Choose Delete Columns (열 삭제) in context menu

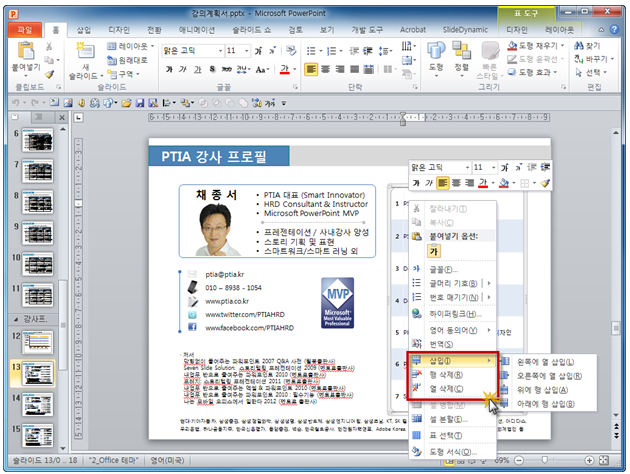pos(452,389)
